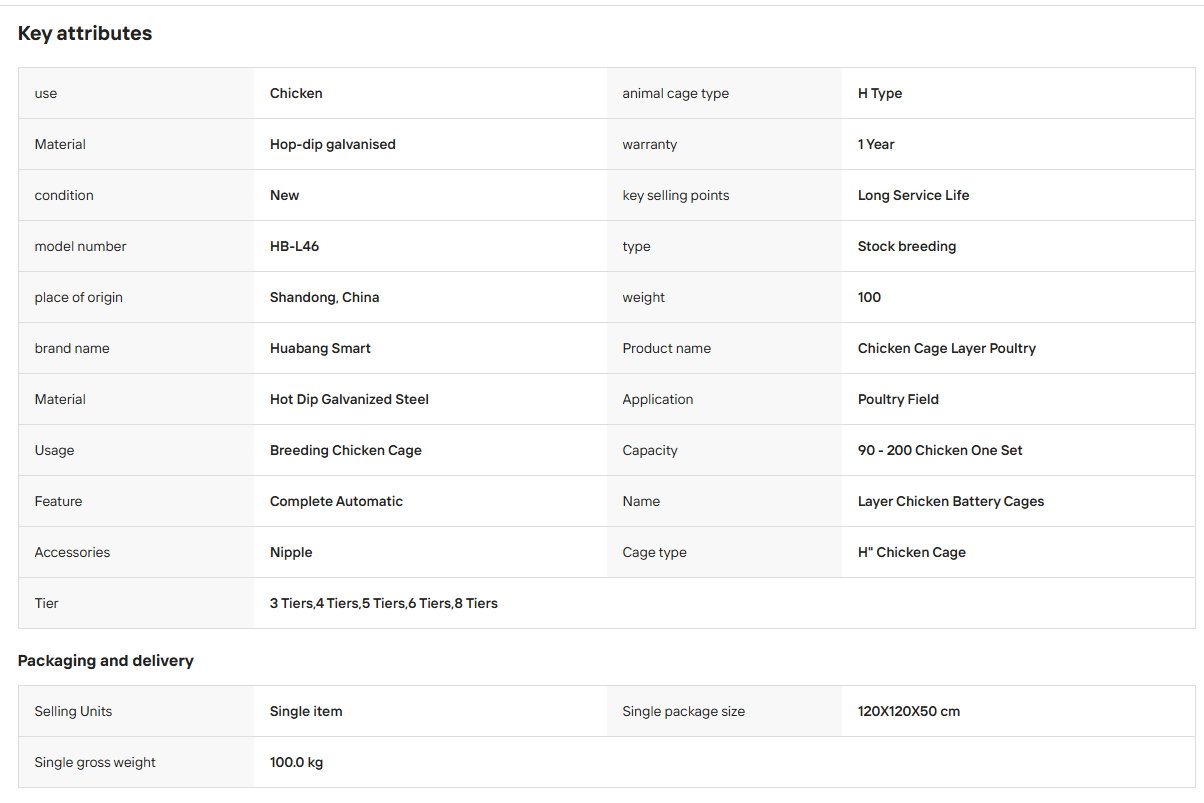The image size is (1204, 803).
Task: Click the Packaging and delivery heading
Action: tap(106, 660)
